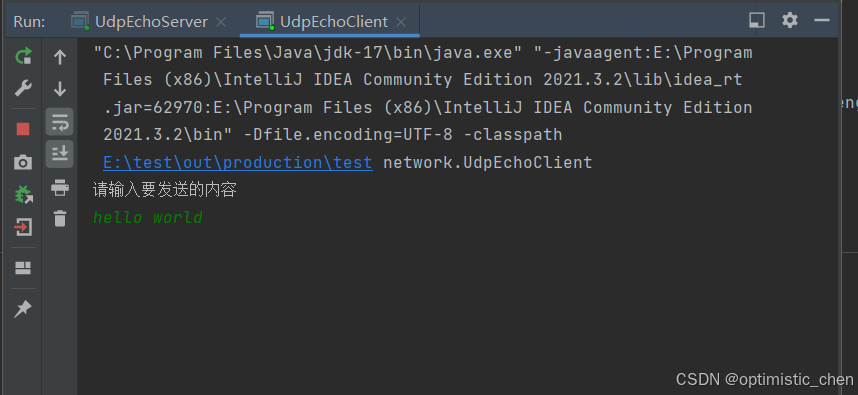Attach debugger via the green bug icon

(x=23, y=194)
